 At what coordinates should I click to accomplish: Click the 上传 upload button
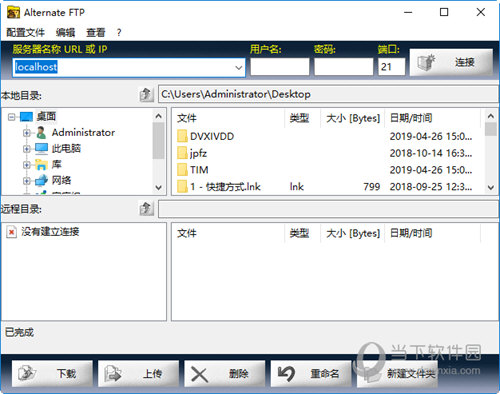click(138, 374)
